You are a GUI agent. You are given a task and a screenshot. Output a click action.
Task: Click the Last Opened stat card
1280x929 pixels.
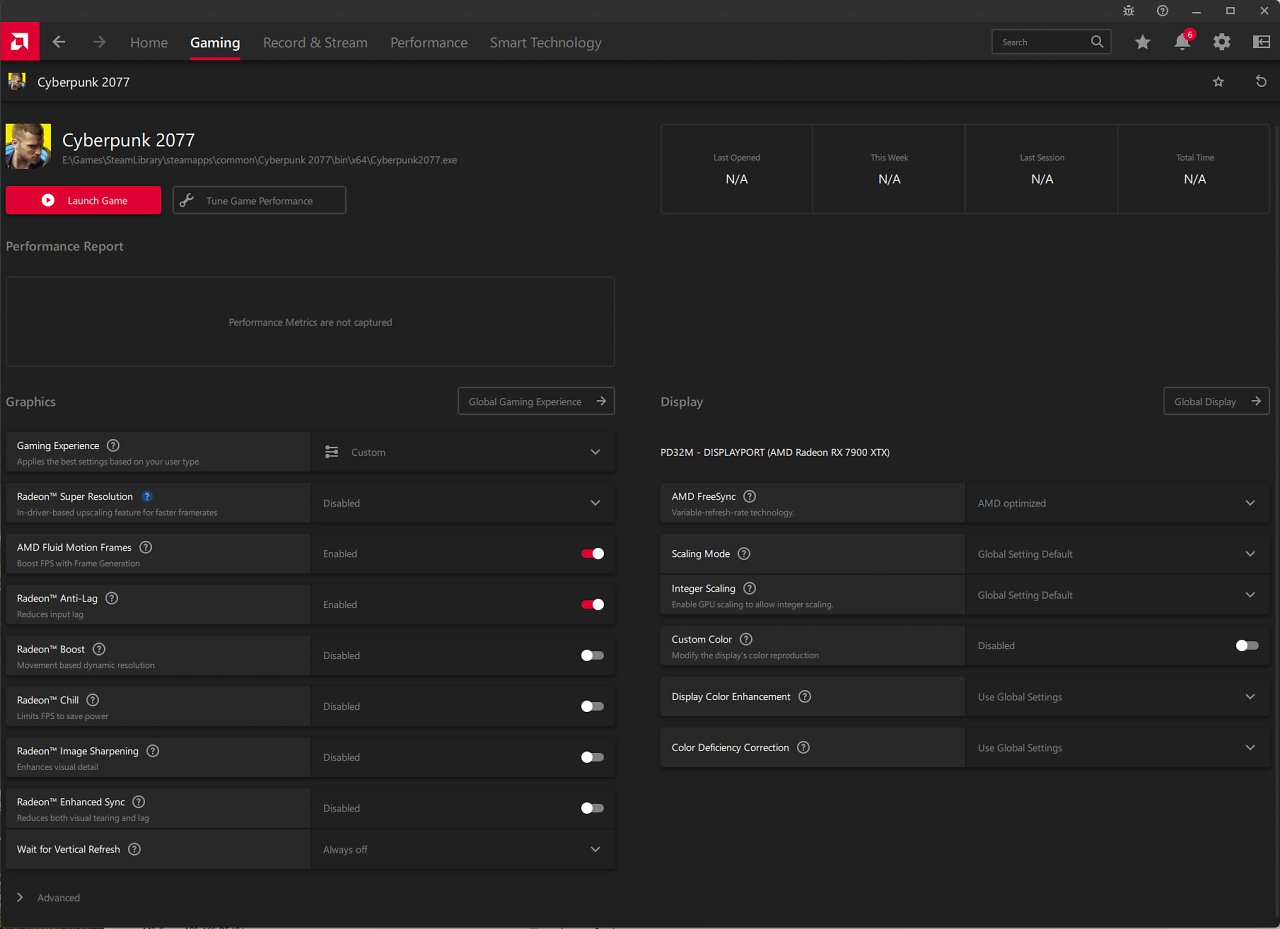pyautogui.click(x=737, y=169)
